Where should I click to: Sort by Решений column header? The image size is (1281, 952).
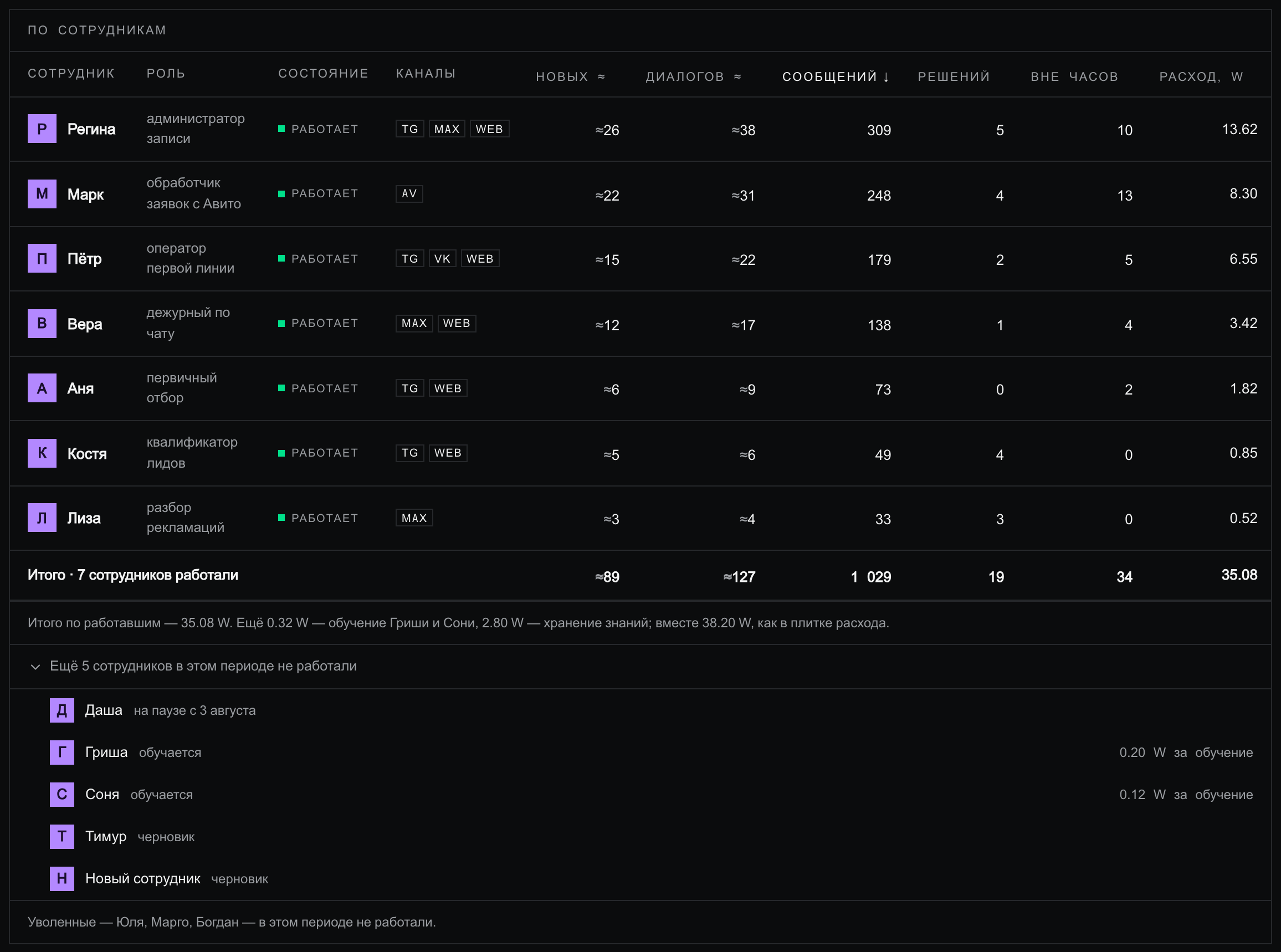coord(954,76)
